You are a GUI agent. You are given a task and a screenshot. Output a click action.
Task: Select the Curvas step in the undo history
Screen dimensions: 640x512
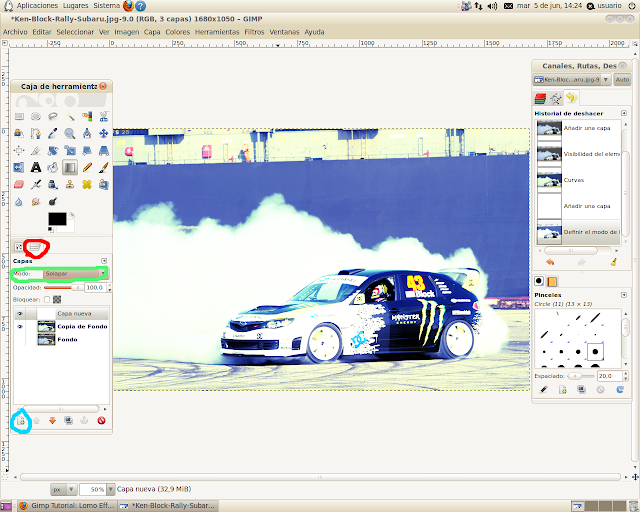coord(579,180)
